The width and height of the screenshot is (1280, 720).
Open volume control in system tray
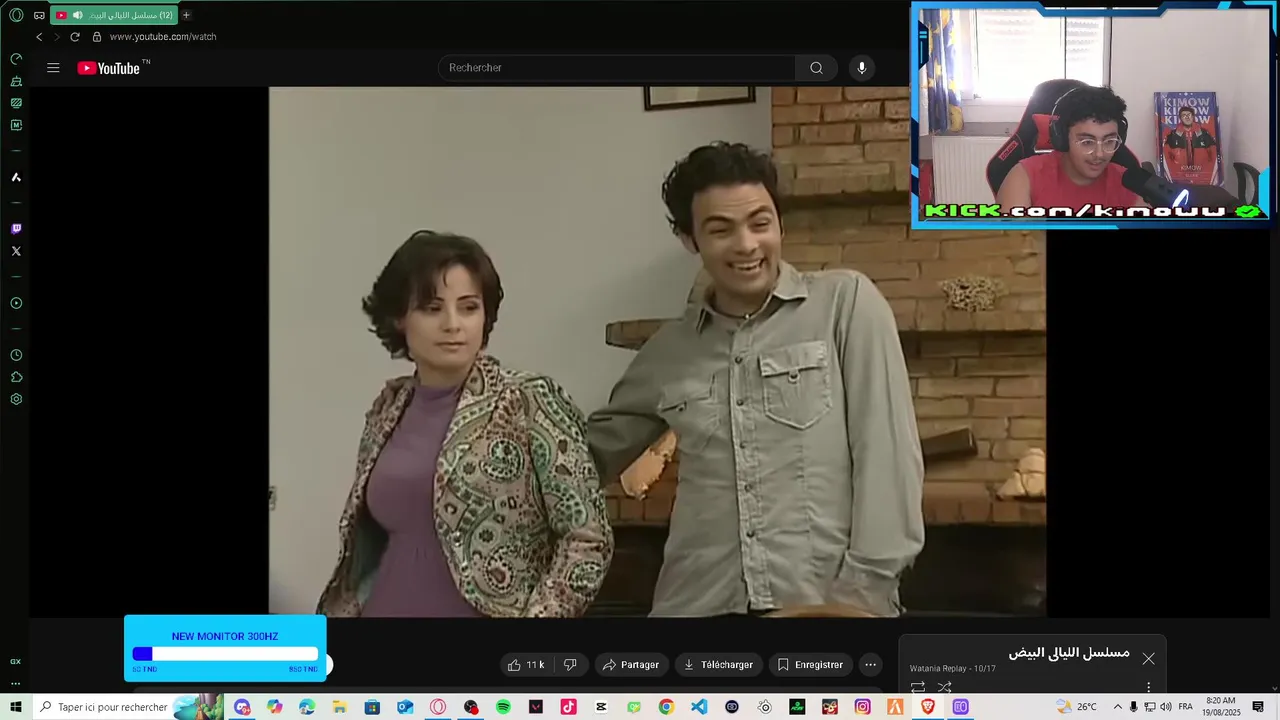tap(1166, 707)
